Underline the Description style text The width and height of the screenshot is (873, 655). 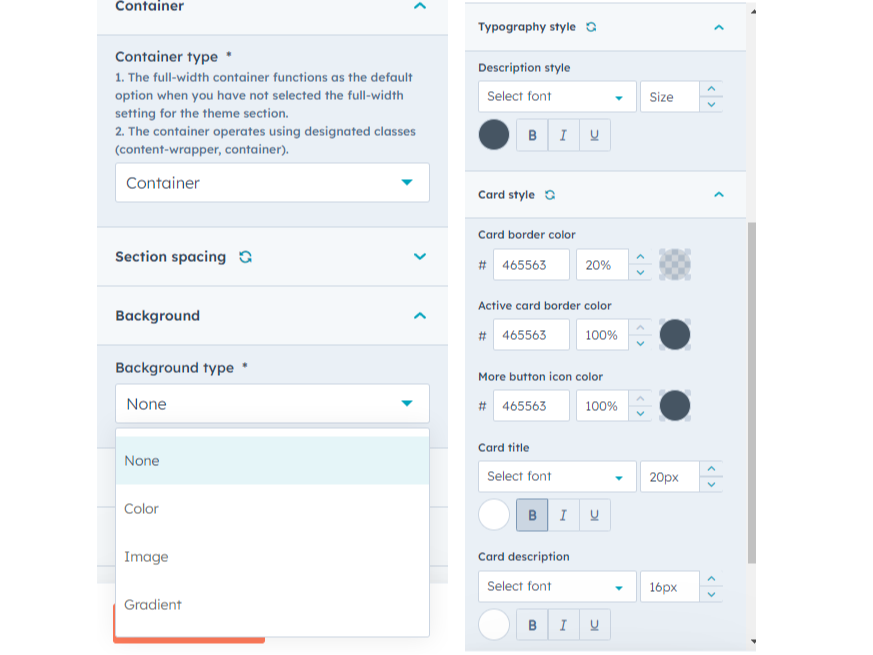pos(594,135)
